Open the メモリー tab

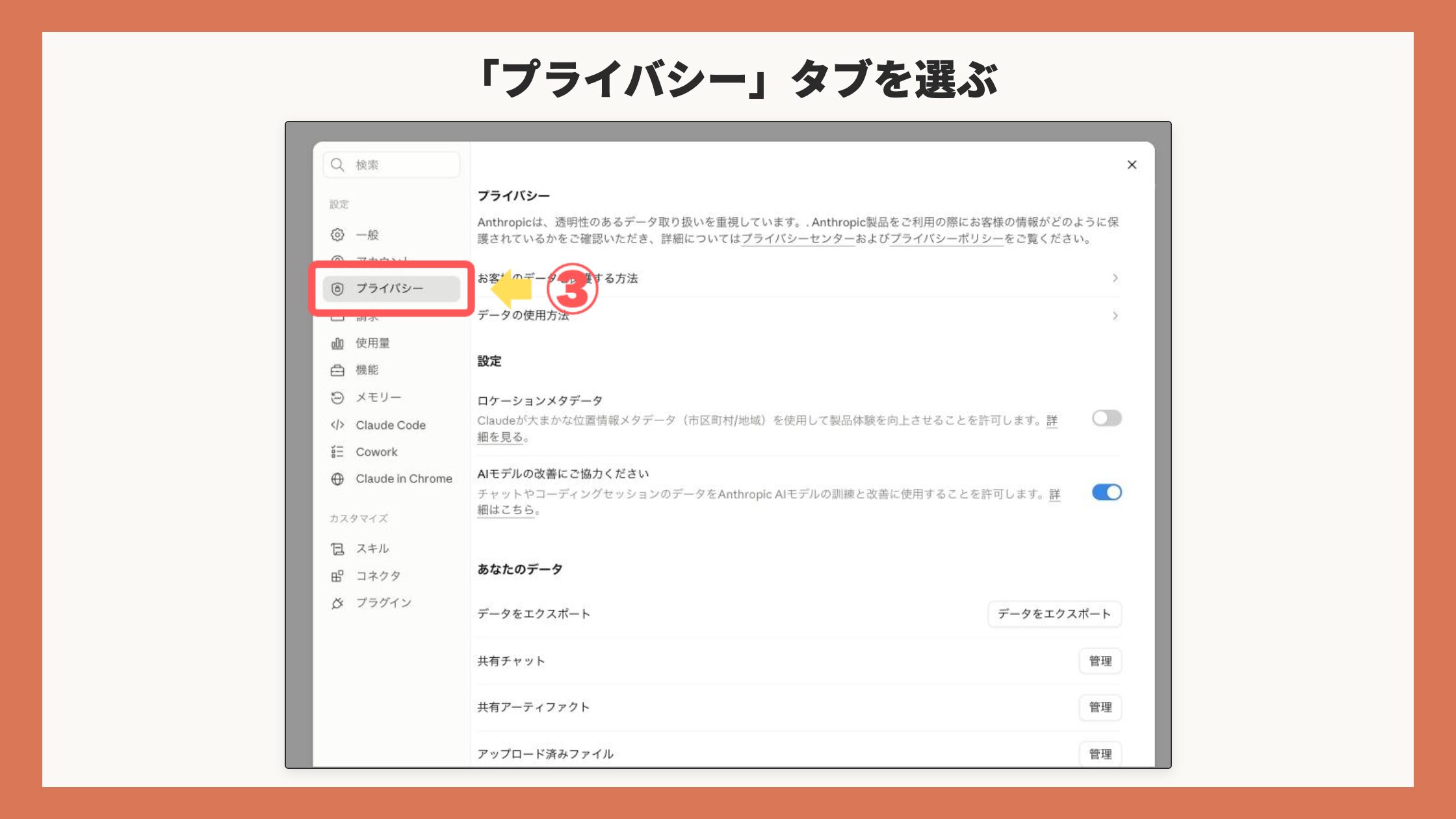[x=391, y=397]
